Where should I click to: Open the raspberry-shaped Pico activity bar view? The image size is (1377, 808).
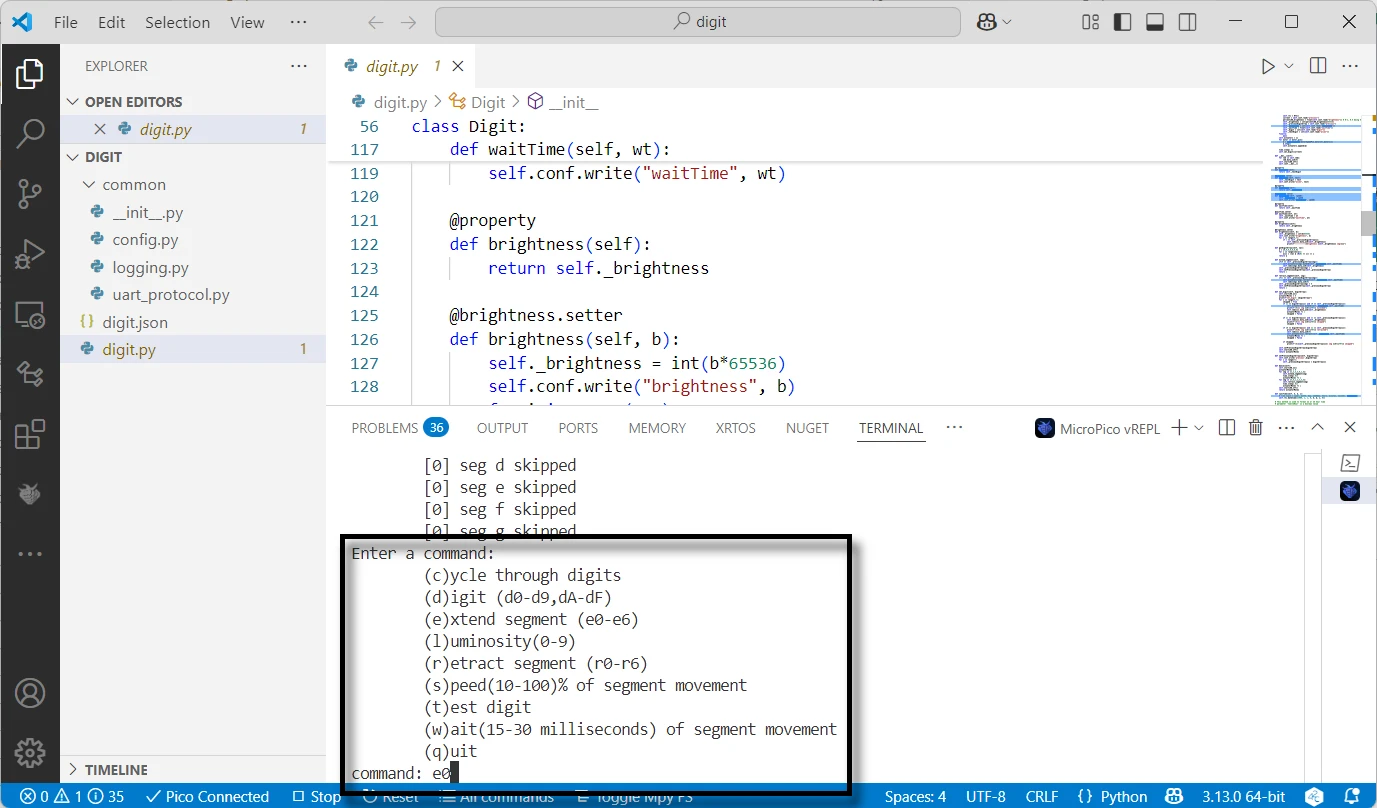pos(30,493)
